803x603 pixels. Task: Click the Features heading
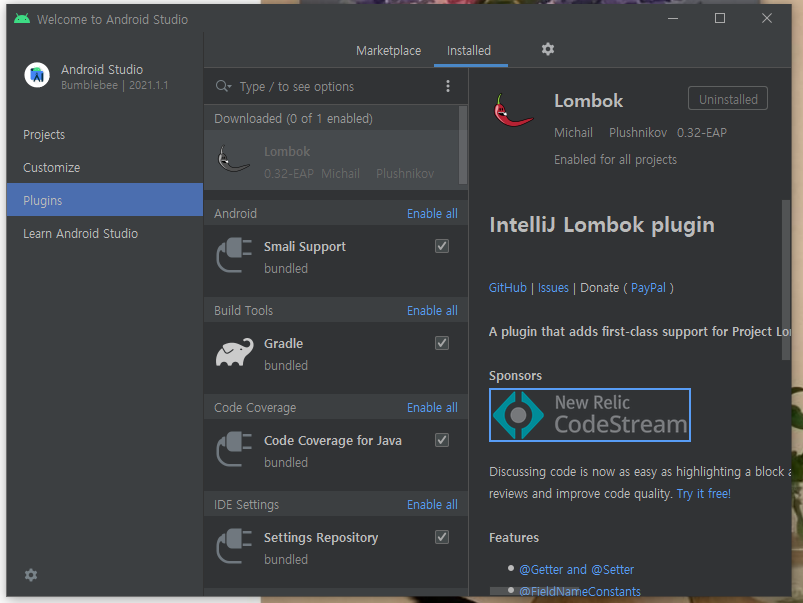click(514, 537)
